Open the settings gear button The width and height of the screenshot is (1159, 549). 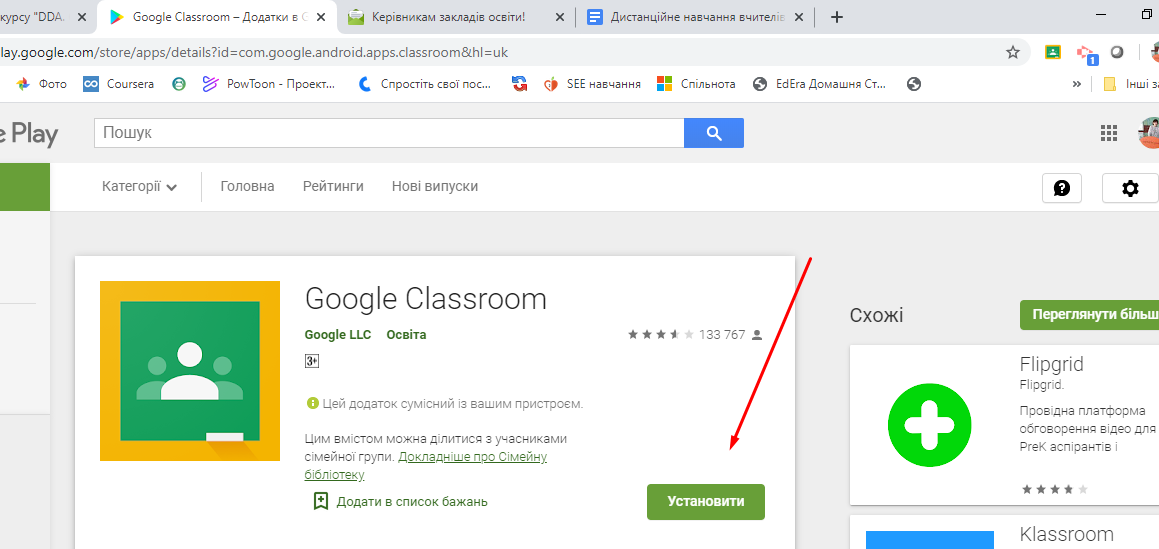click(x=1130, y=188)
